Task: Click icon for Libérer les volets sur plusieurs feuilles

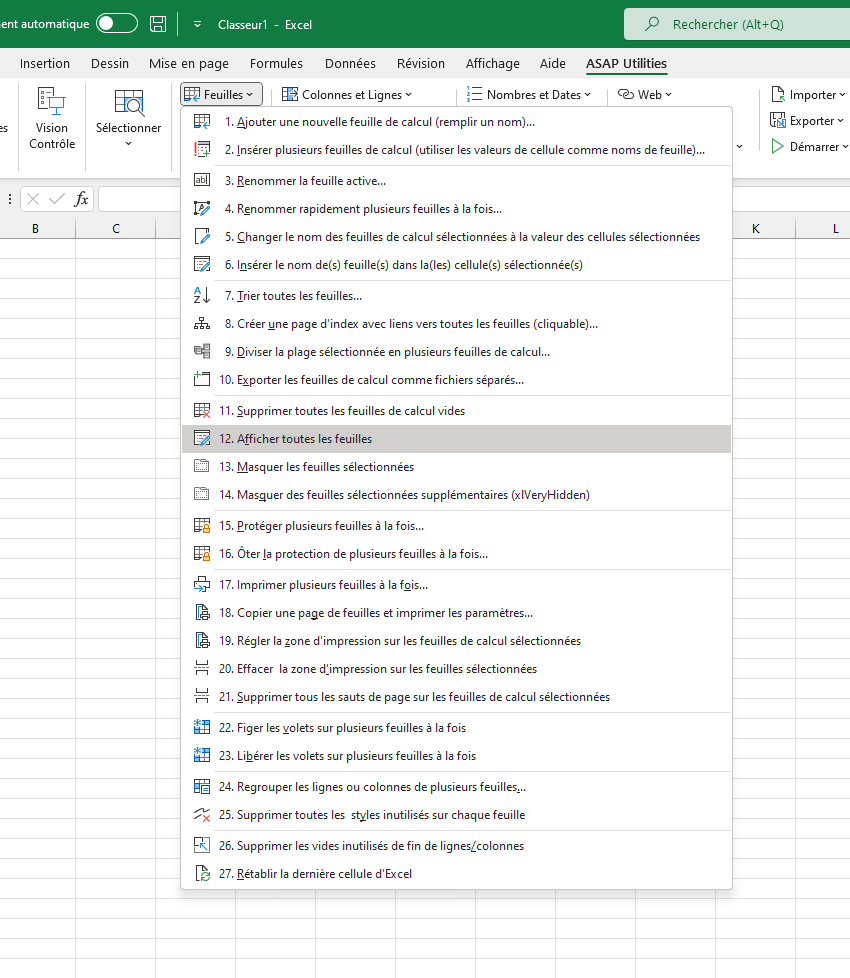Action: (201, 755)
